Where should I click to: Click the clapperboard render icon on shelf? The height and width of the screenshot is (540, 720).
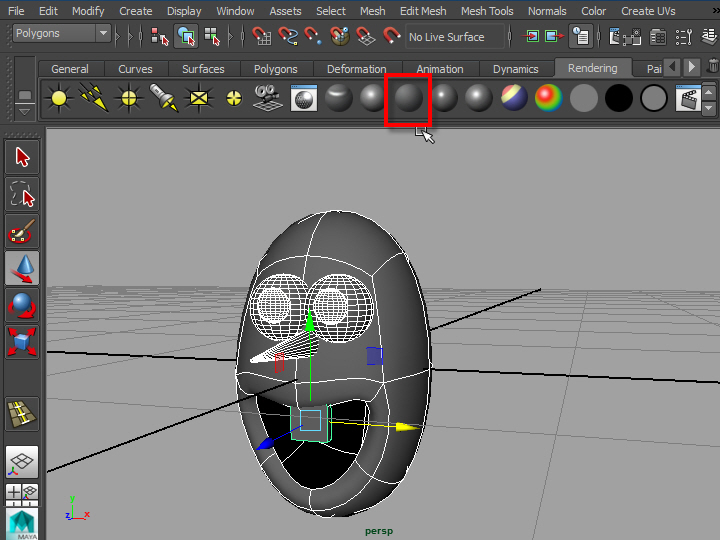point(687,98)
